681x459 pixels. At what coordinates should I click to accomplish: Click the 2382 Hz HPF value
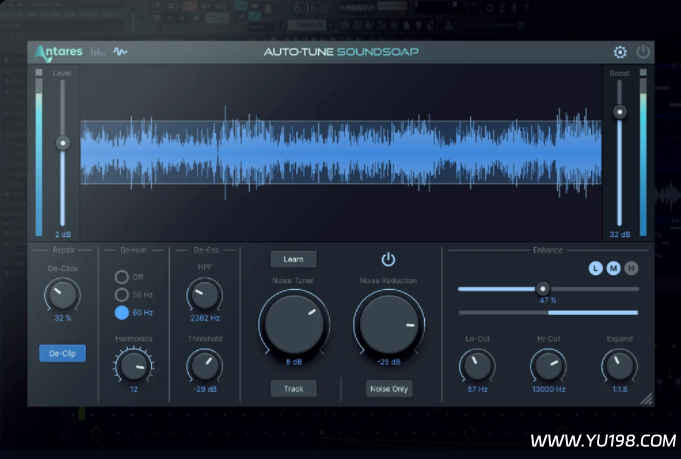click(x=205, y=318)
